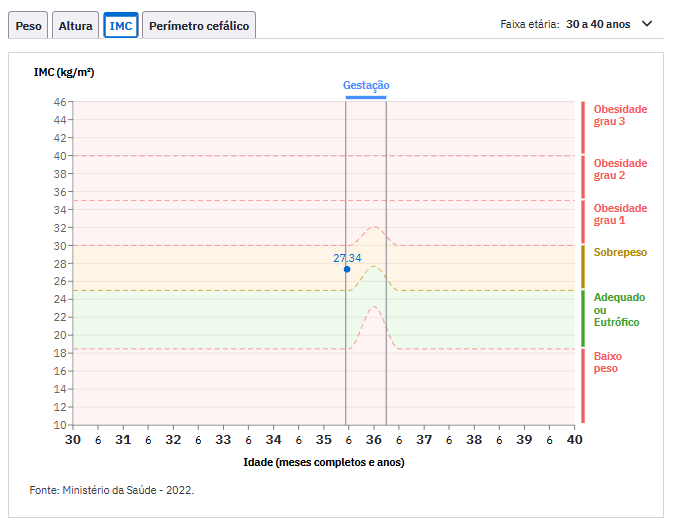Open the Faixa etária 30 a 40 anos dropdown

pyautogui.click(x=576, y=24)
